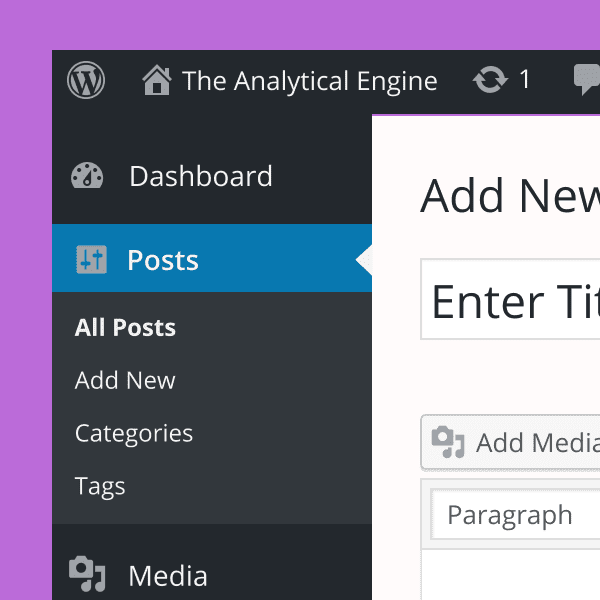Open comments via the speech bubble icon

587,80
